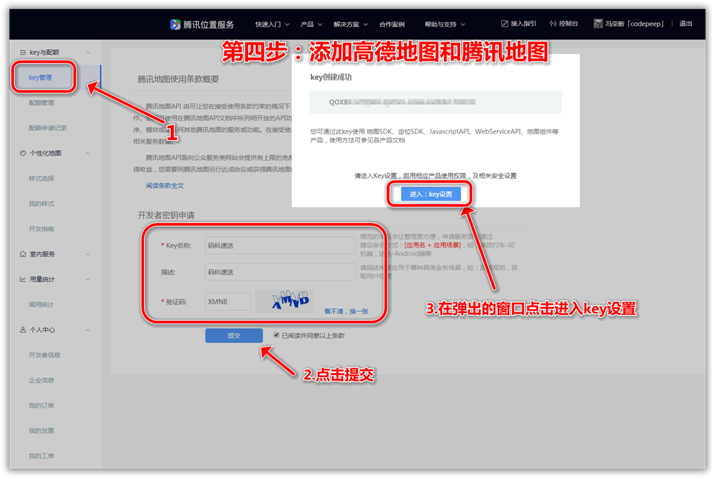Select key管理 in the sidebar
The image size is (714, 478).
pos(41,78)
